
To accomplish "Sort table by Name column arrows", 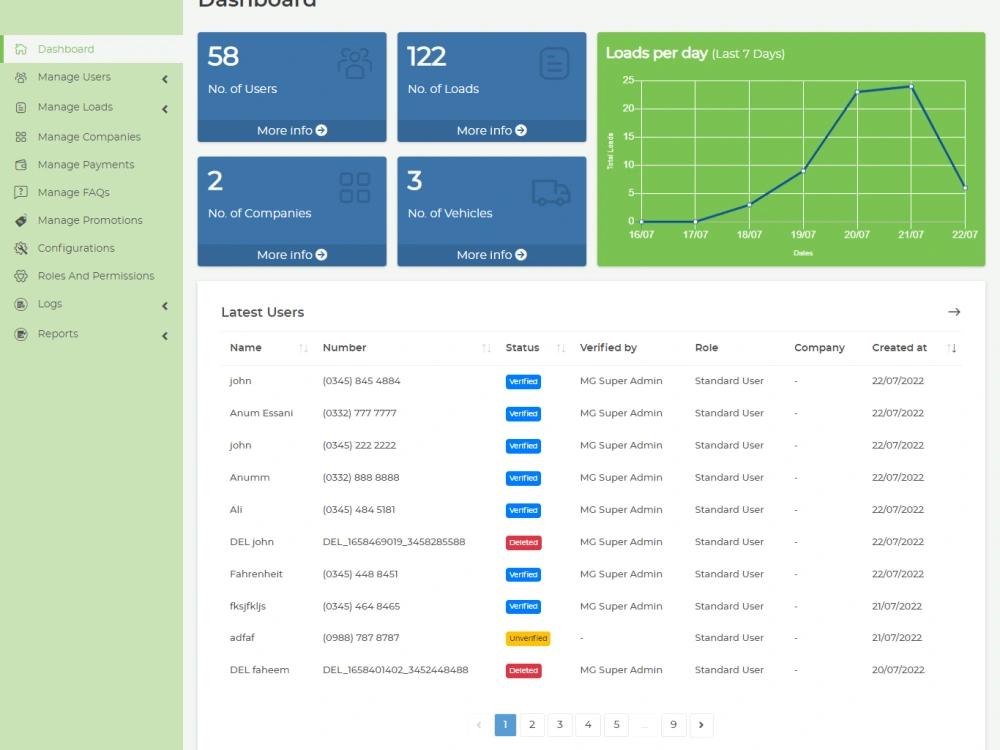I will pyautogui.click(x=304, y=348).
